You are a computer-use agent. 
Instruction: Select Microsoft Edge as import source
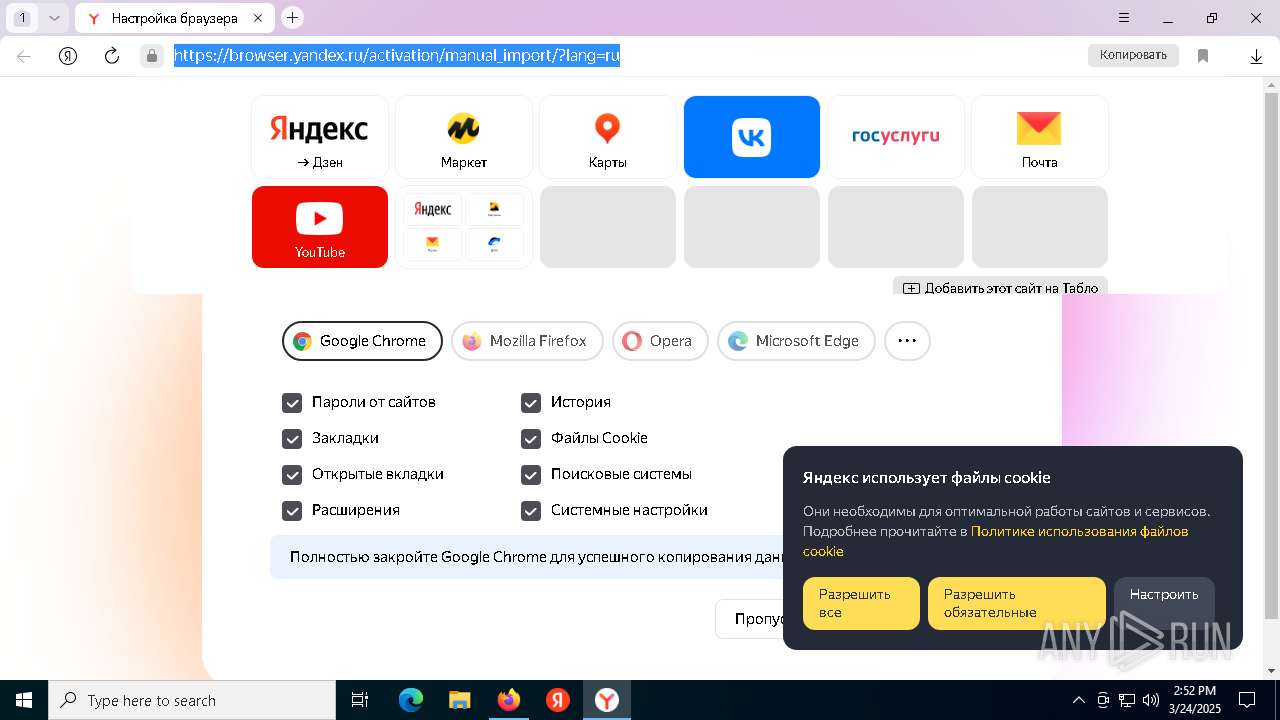click(796, 341)
